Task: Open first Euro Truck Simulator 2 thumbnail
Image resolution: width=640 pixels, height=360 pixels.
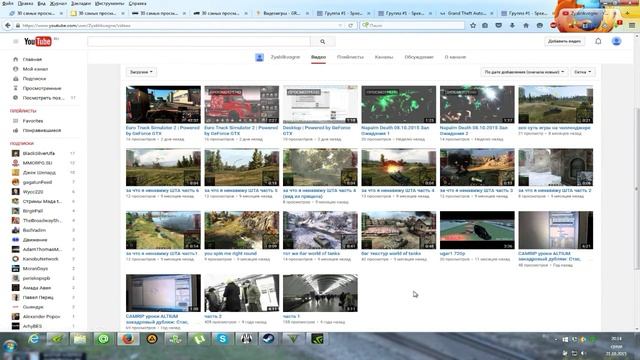Action: pyautogui.click(x=163, y=104)
